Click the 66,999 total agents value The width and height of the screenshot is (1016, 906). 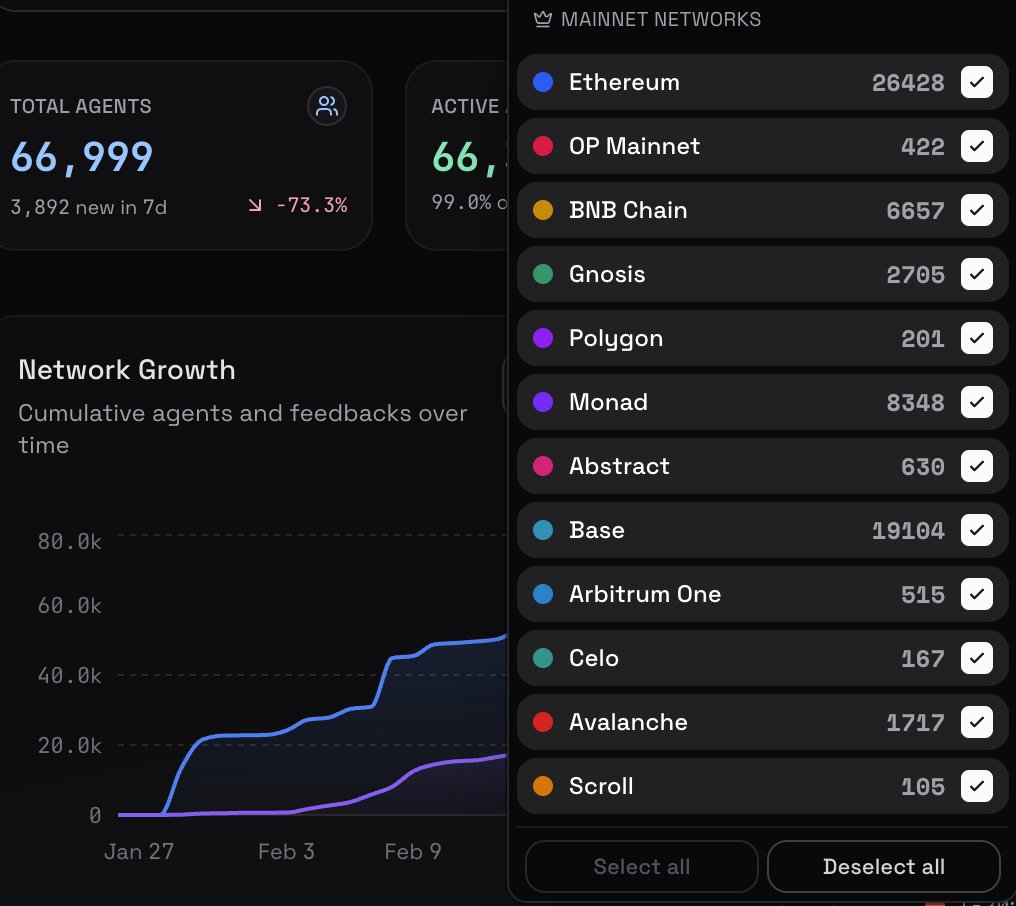pyautogui.click(x=82, y=157)
